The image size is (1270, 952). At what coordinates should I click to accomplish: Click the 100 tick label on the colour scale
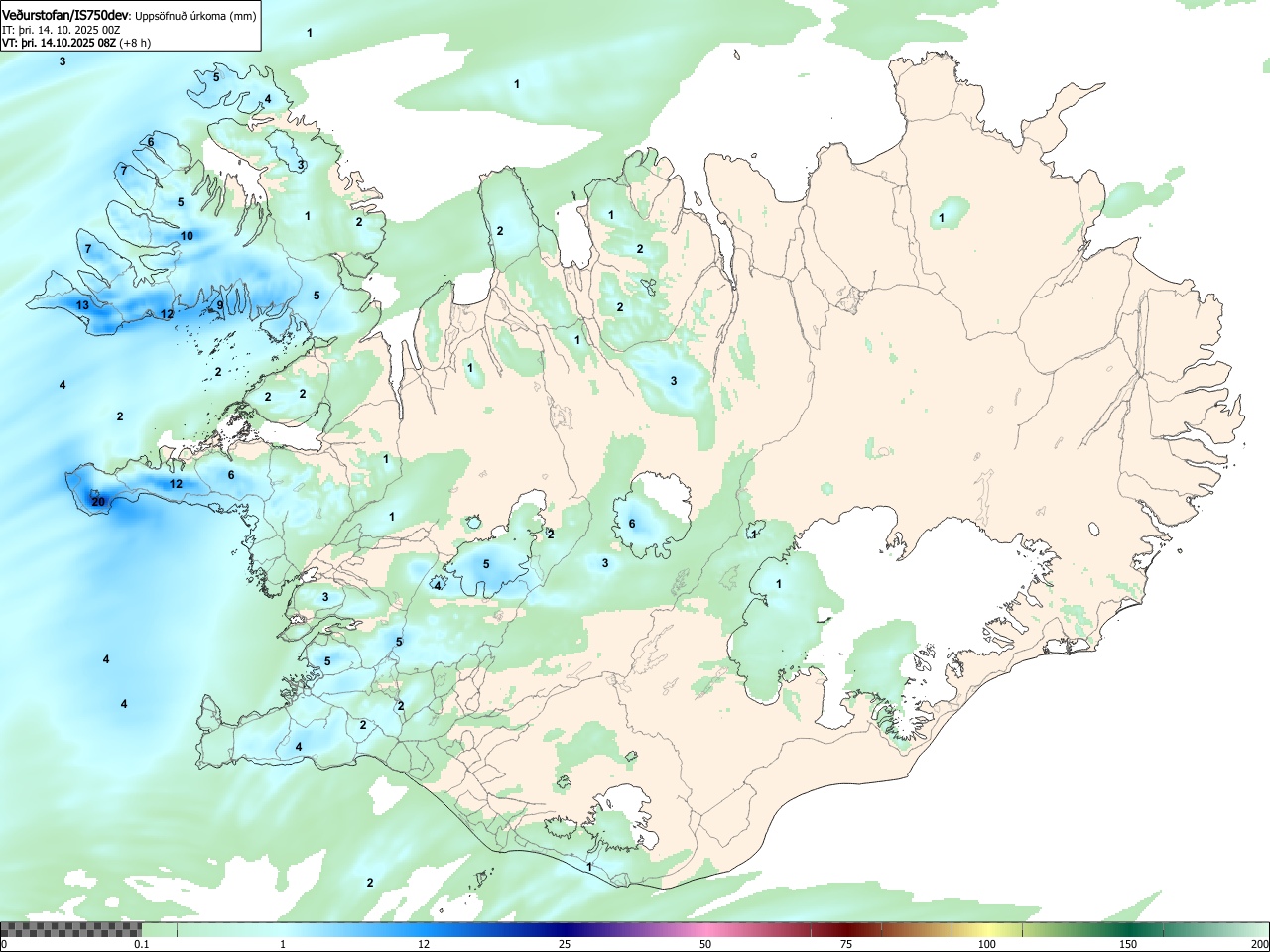[987, 944]
